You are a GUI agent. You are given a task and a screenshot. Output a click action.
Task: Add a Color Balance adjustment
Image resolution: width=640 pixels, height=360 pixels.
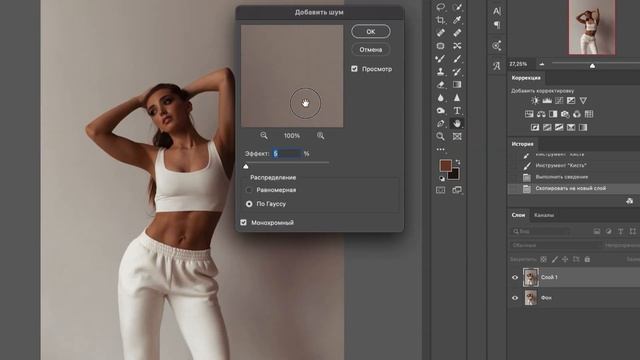[541, 114]
